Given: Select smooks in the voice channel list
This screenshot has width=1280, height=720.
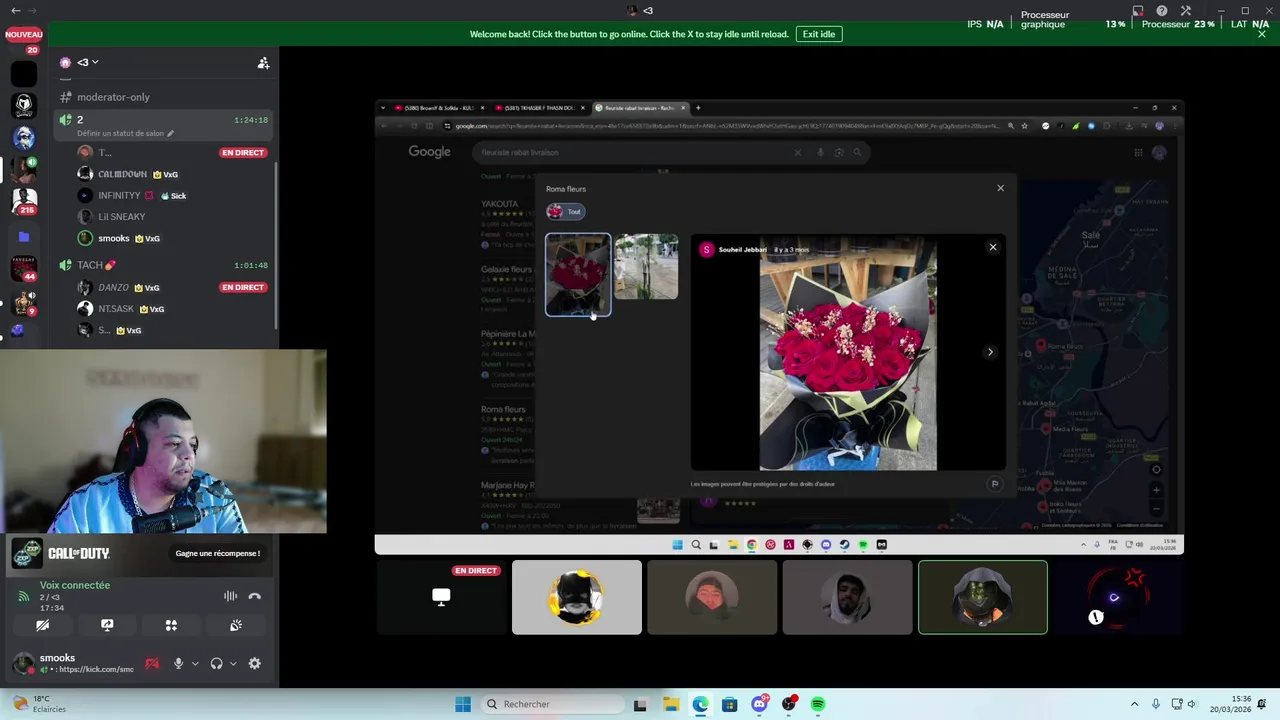Looking at the screenshot, I should click(x=114, y=239).
